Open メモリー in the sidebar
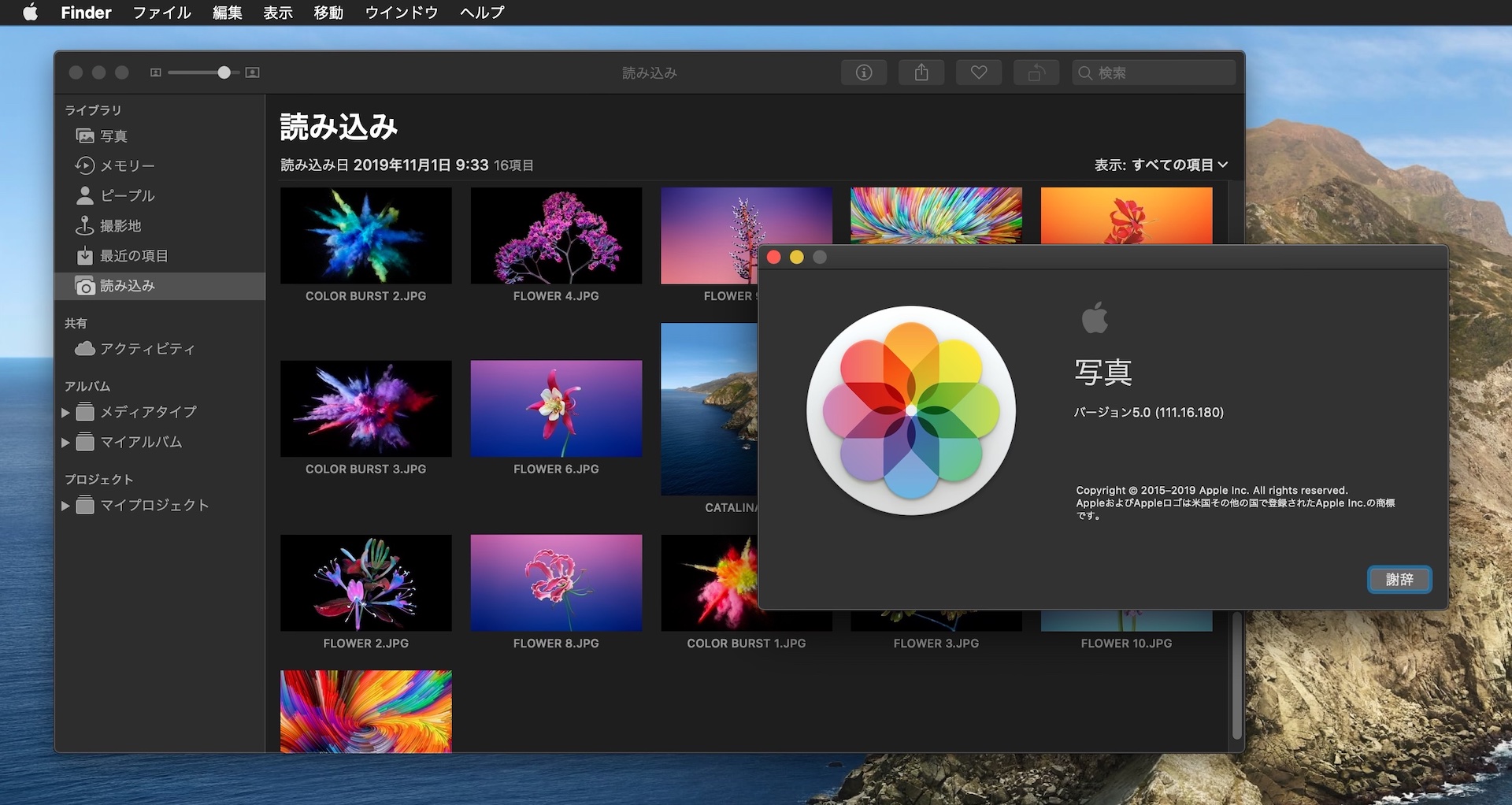 point(160,165)
